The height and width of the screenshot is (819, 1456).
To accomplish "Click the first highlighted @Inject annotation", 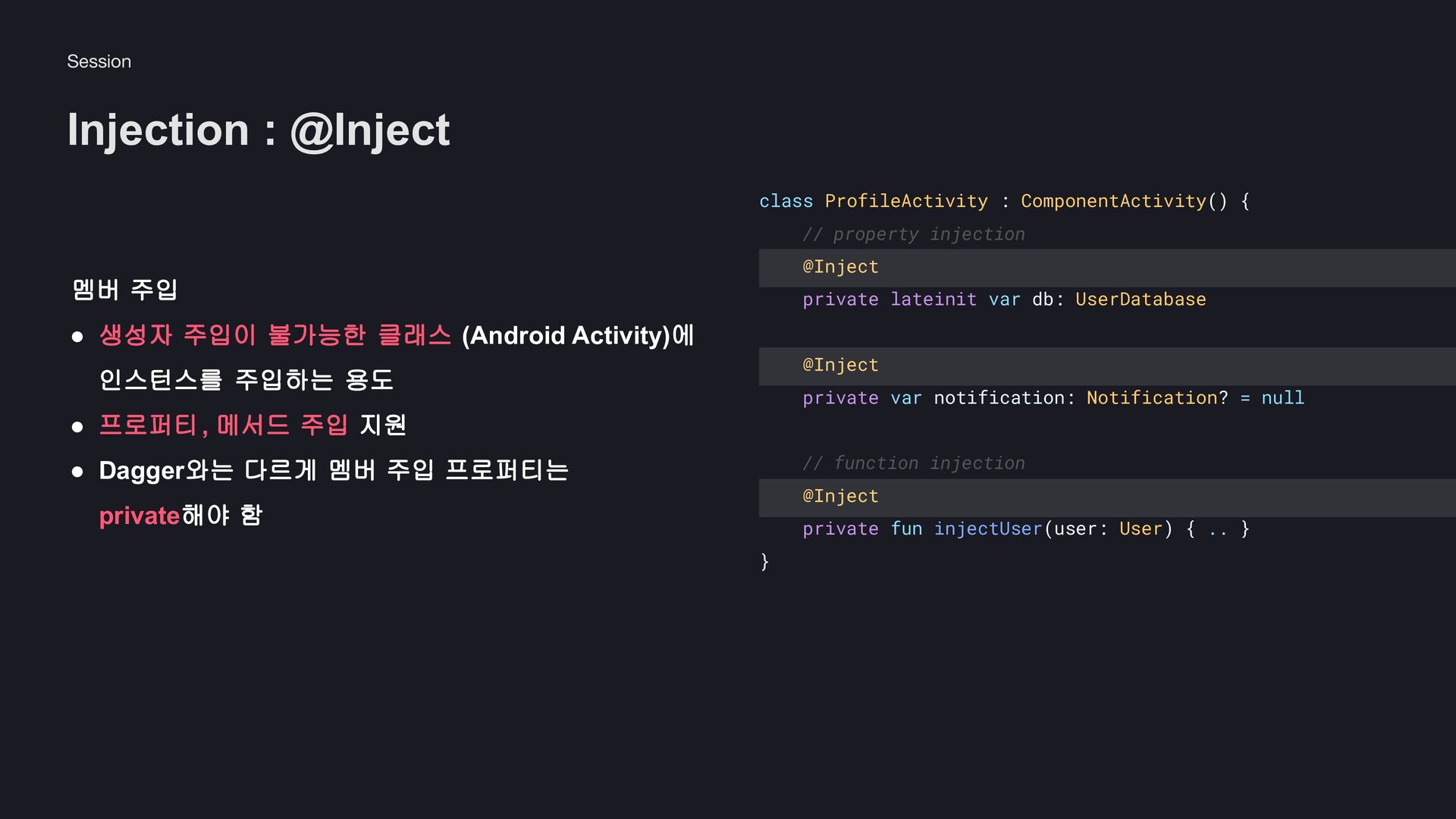I will (840, 267).
